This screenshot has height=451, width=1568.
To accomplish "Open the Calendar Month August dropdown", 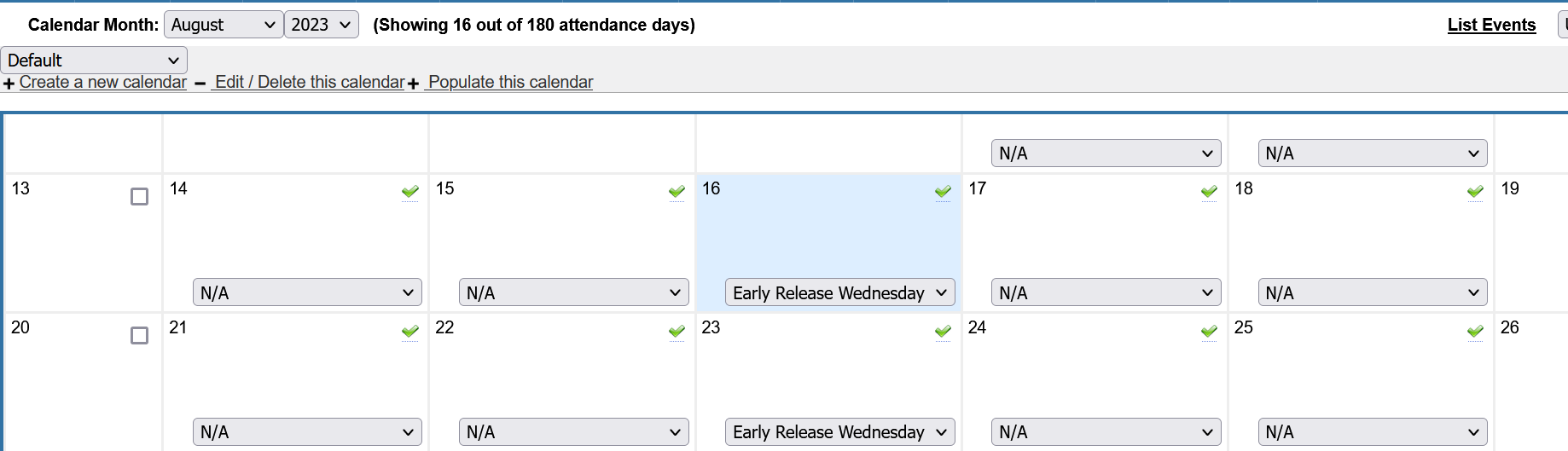I will pyautogui.click(x=223, y=25).
